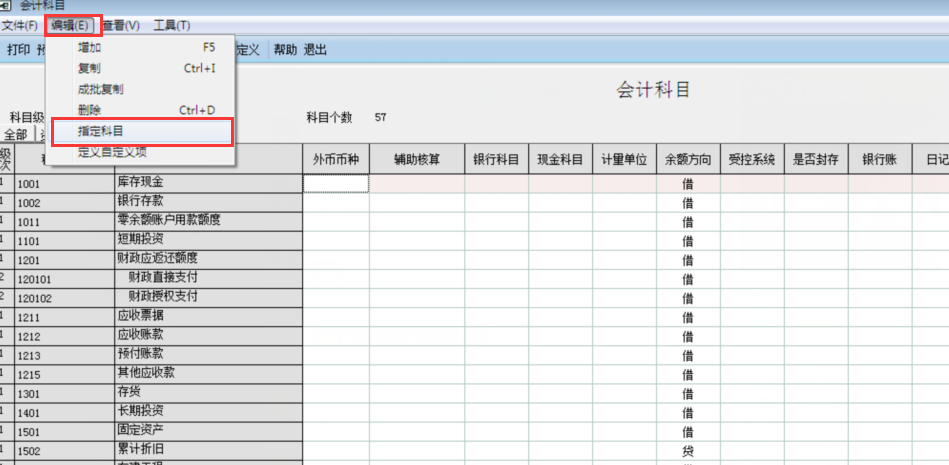The height and width of the screenshot is (465, 949).
Task: Switch to the 全部 tab
Action: [x=16, y=134]
